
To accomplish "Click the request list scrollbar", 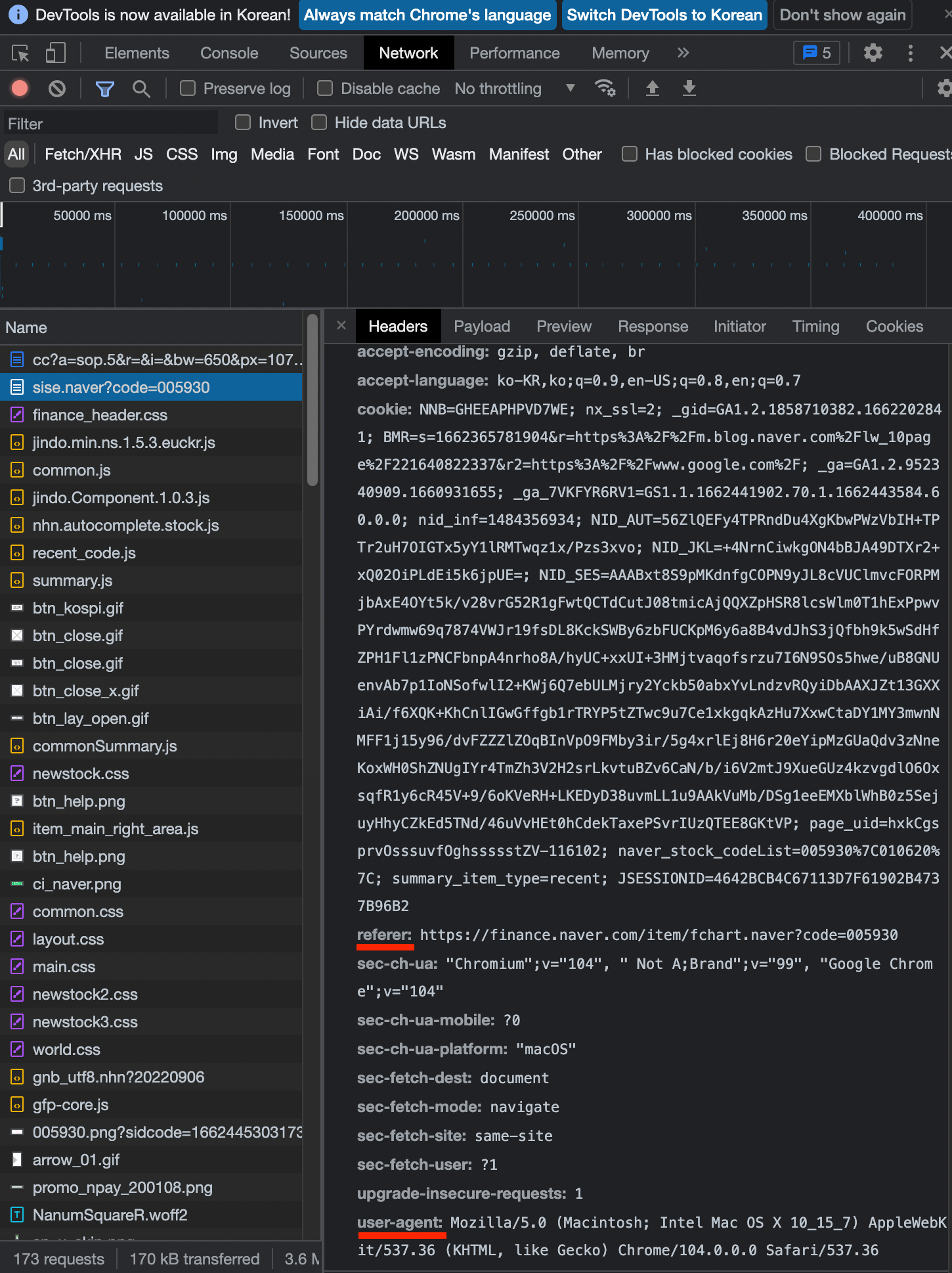I will click(313, 400).
